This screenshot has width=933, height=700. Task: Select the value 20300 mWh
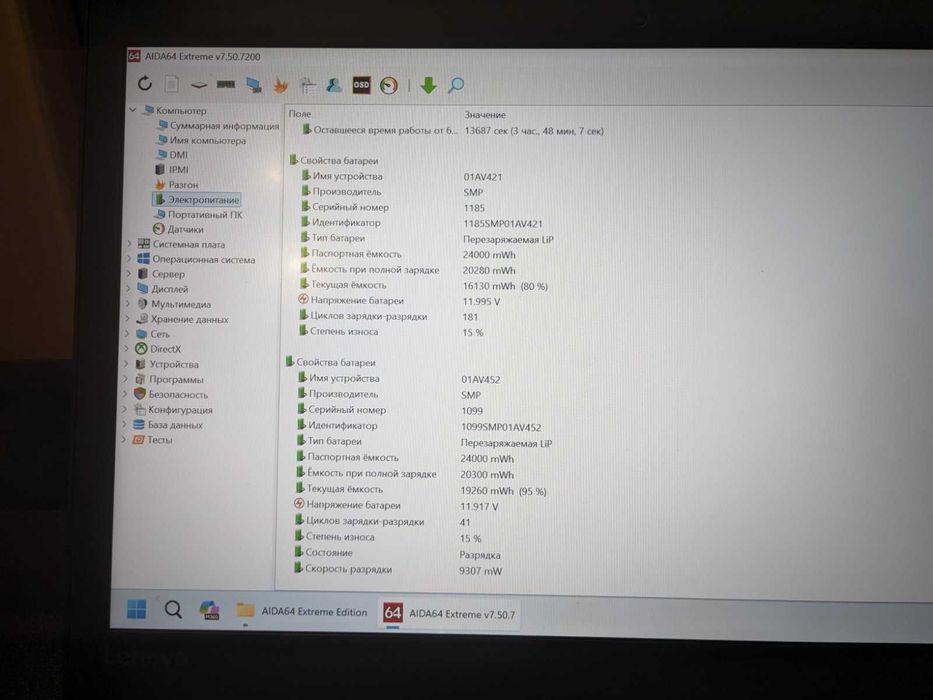point(487,475)
